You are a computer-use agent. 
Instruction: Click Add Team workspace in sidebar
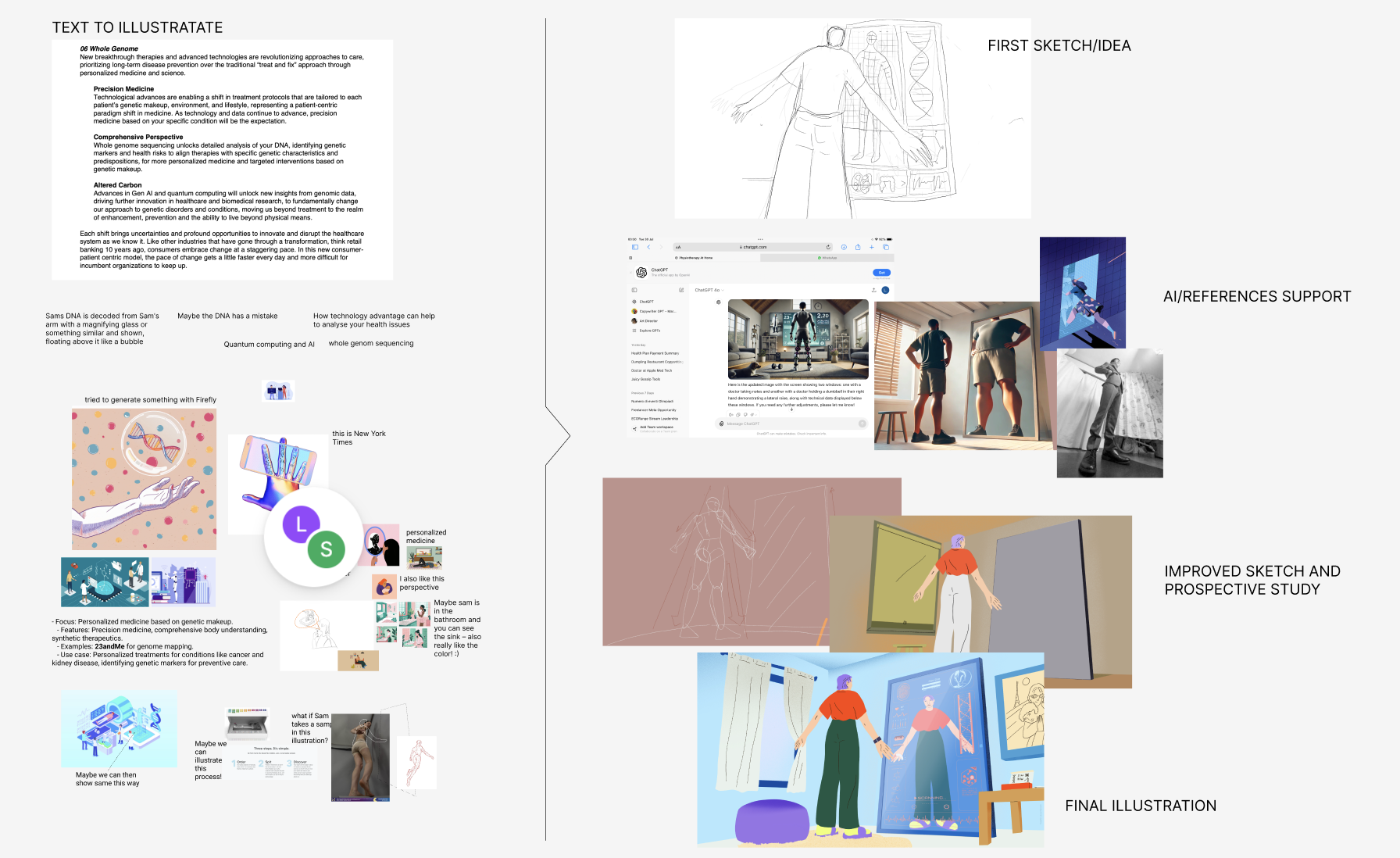point(653,427)
